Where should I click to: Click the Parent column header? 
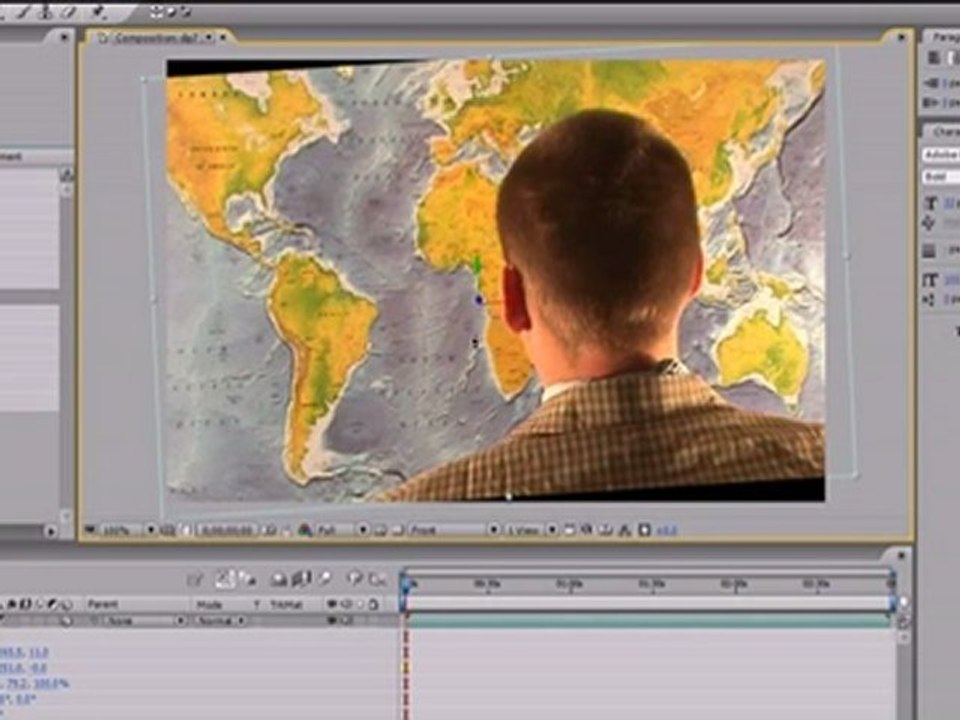(102, 604)
